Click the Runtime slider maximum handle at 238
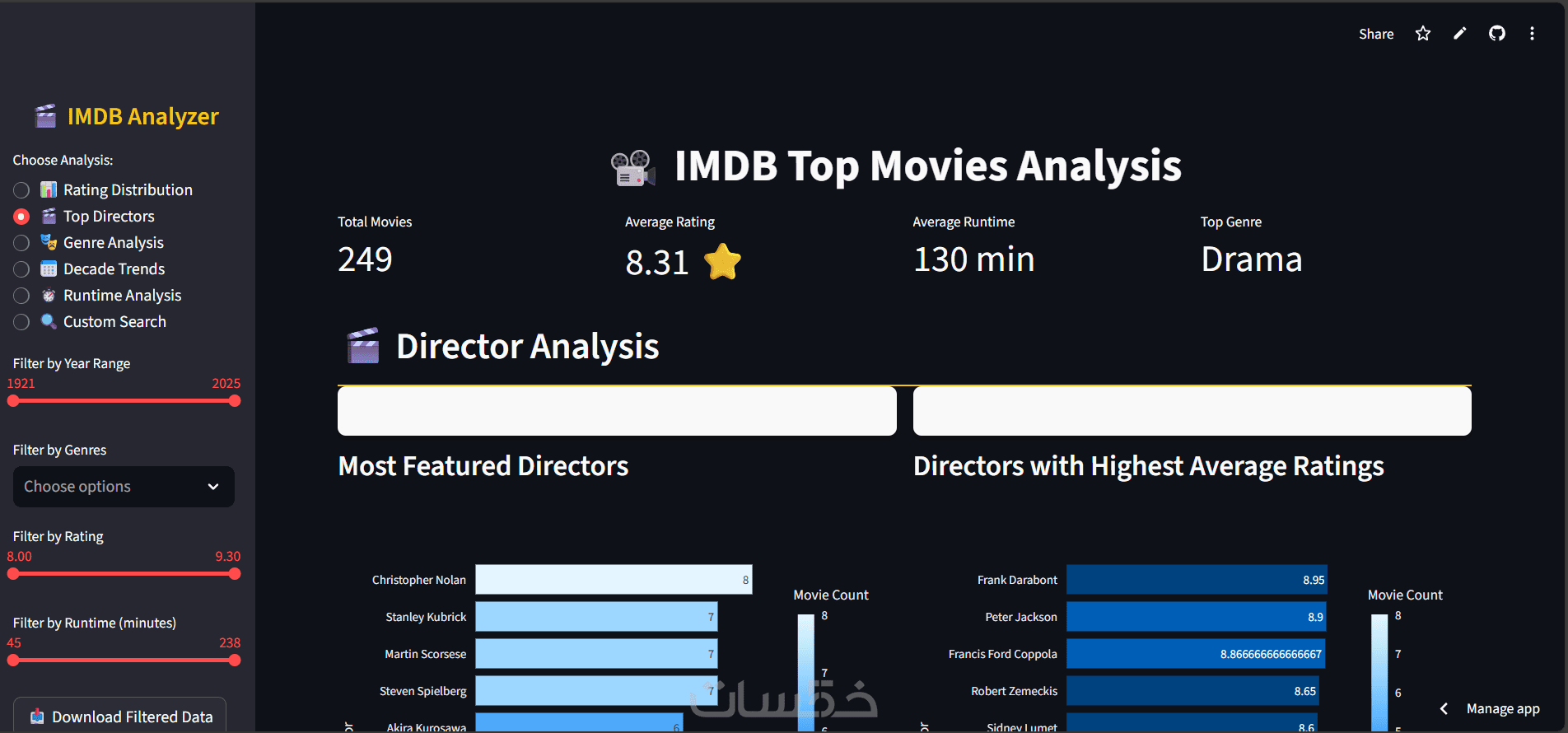 pos(235,661)
